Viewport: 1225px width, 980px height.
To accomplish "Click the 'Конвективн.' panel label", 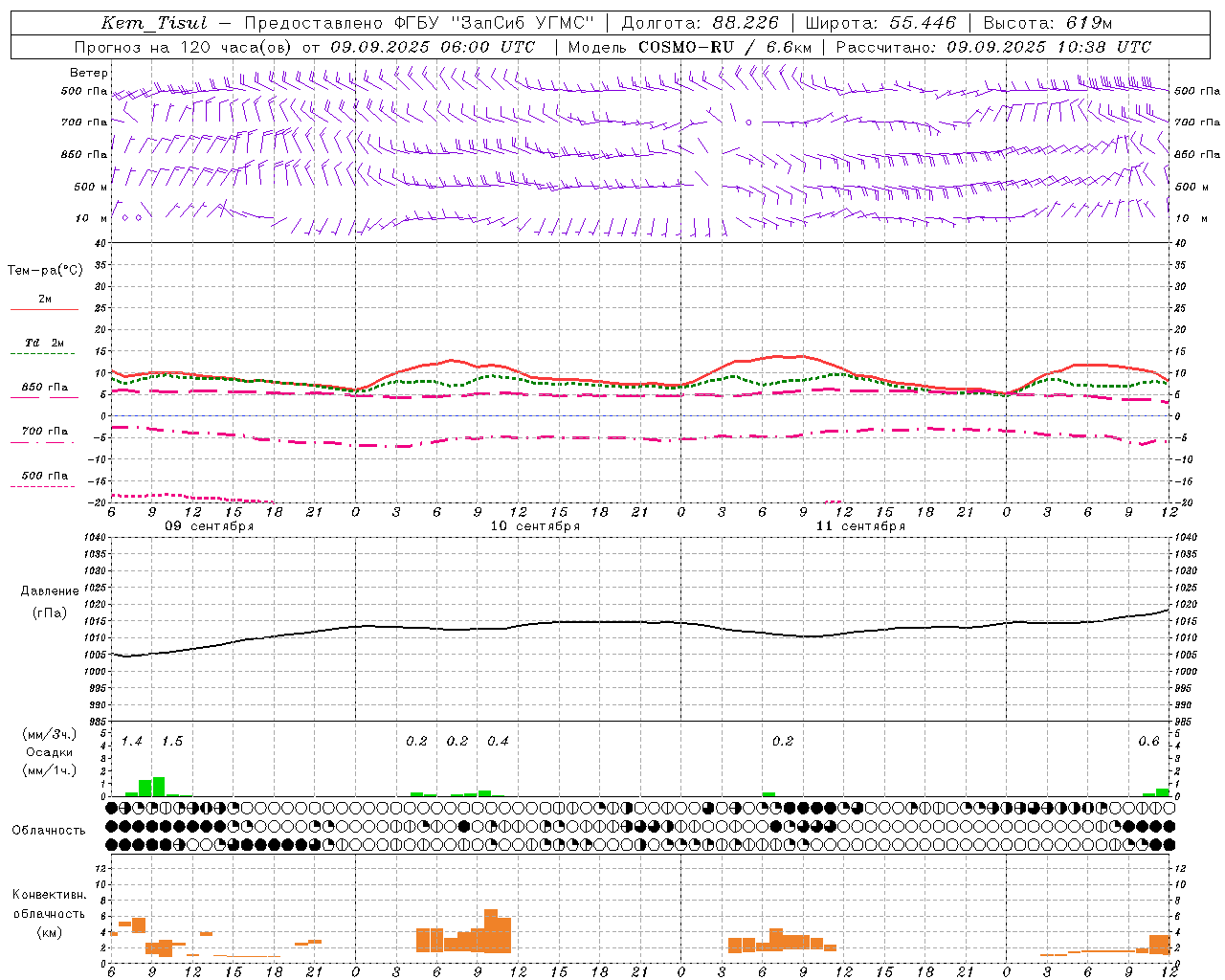I will [x=49, y=895].
